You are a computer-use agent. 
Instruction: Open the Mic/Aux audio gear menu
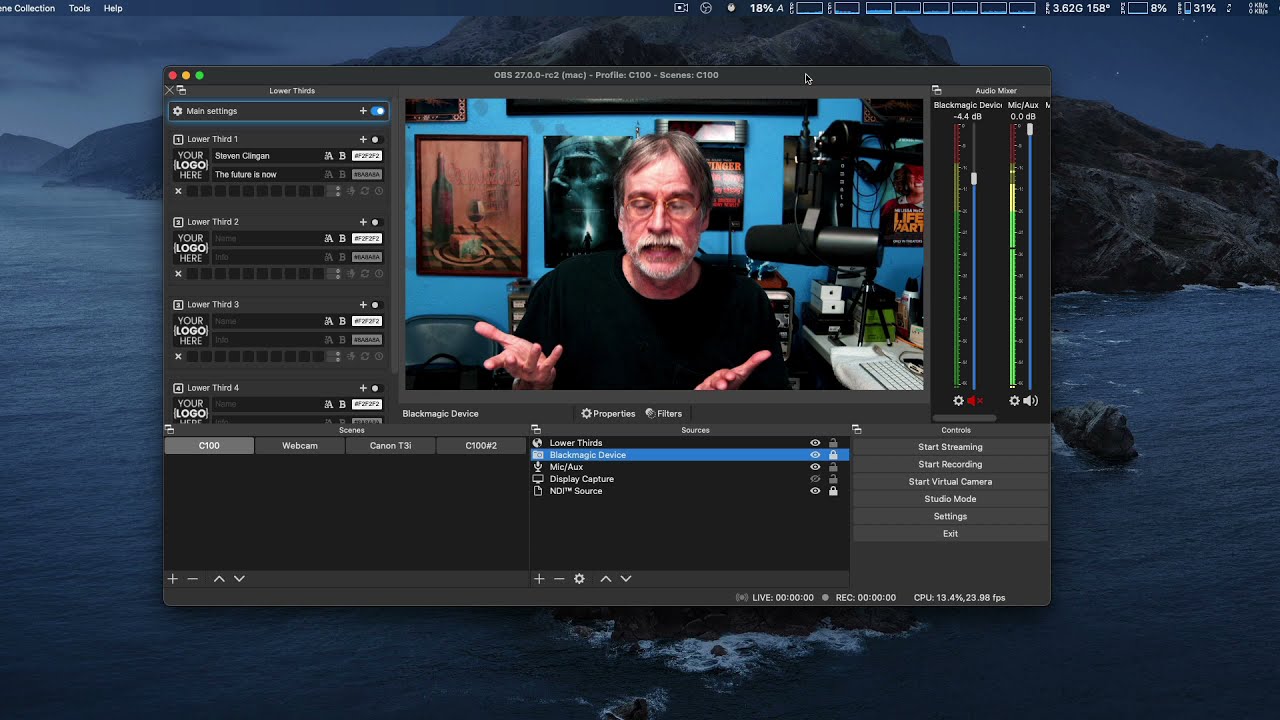pos(1014,401)
